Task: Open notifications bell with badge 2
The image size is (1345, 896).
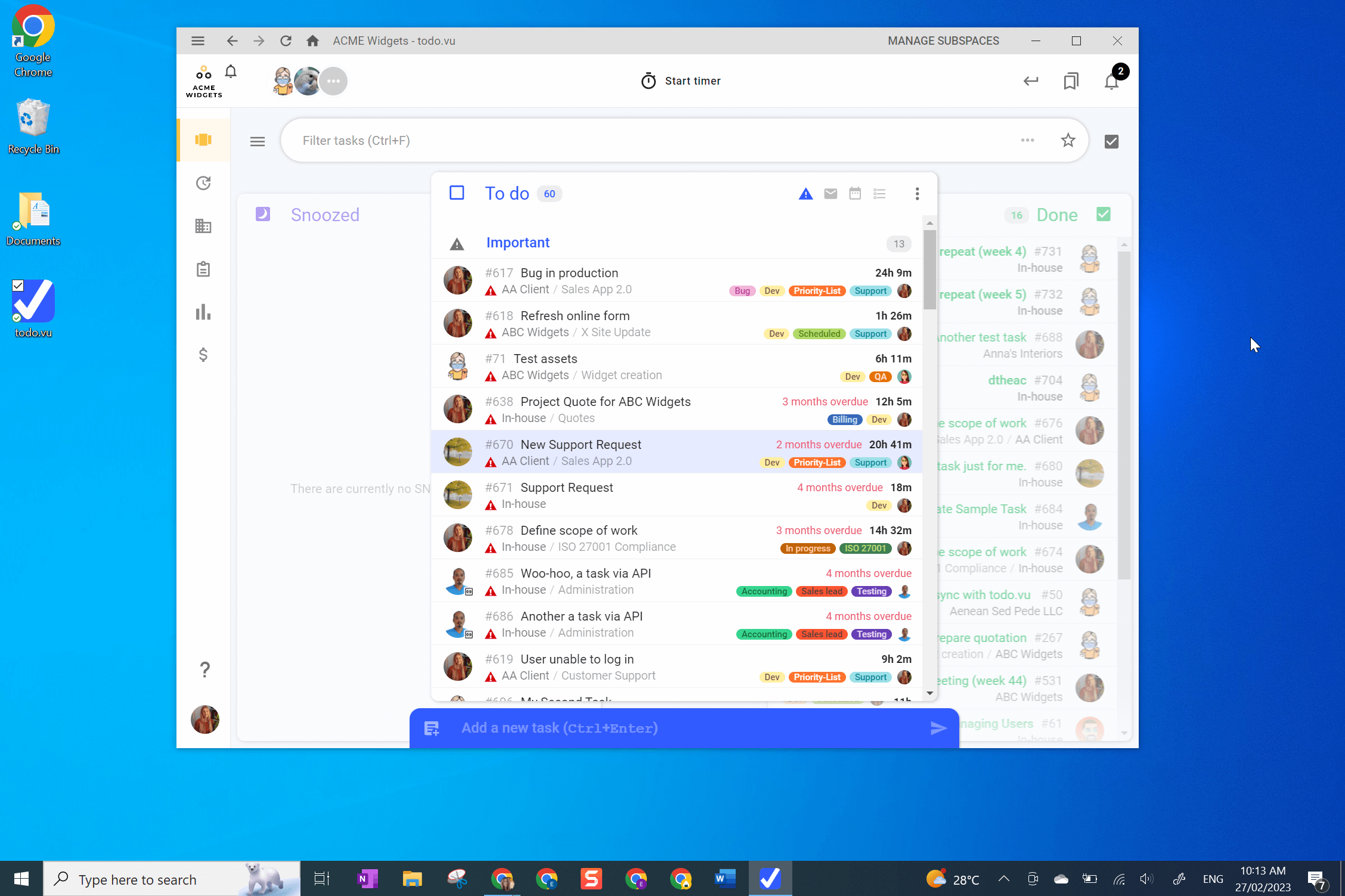Action: coord(1112,80)
